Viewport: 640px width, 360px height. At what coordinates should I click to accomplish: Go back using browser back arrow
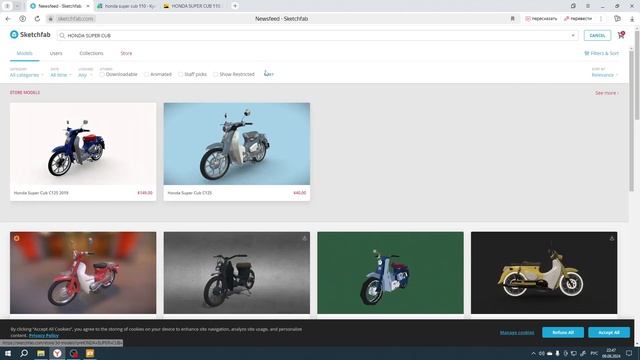tap(8, 19)
